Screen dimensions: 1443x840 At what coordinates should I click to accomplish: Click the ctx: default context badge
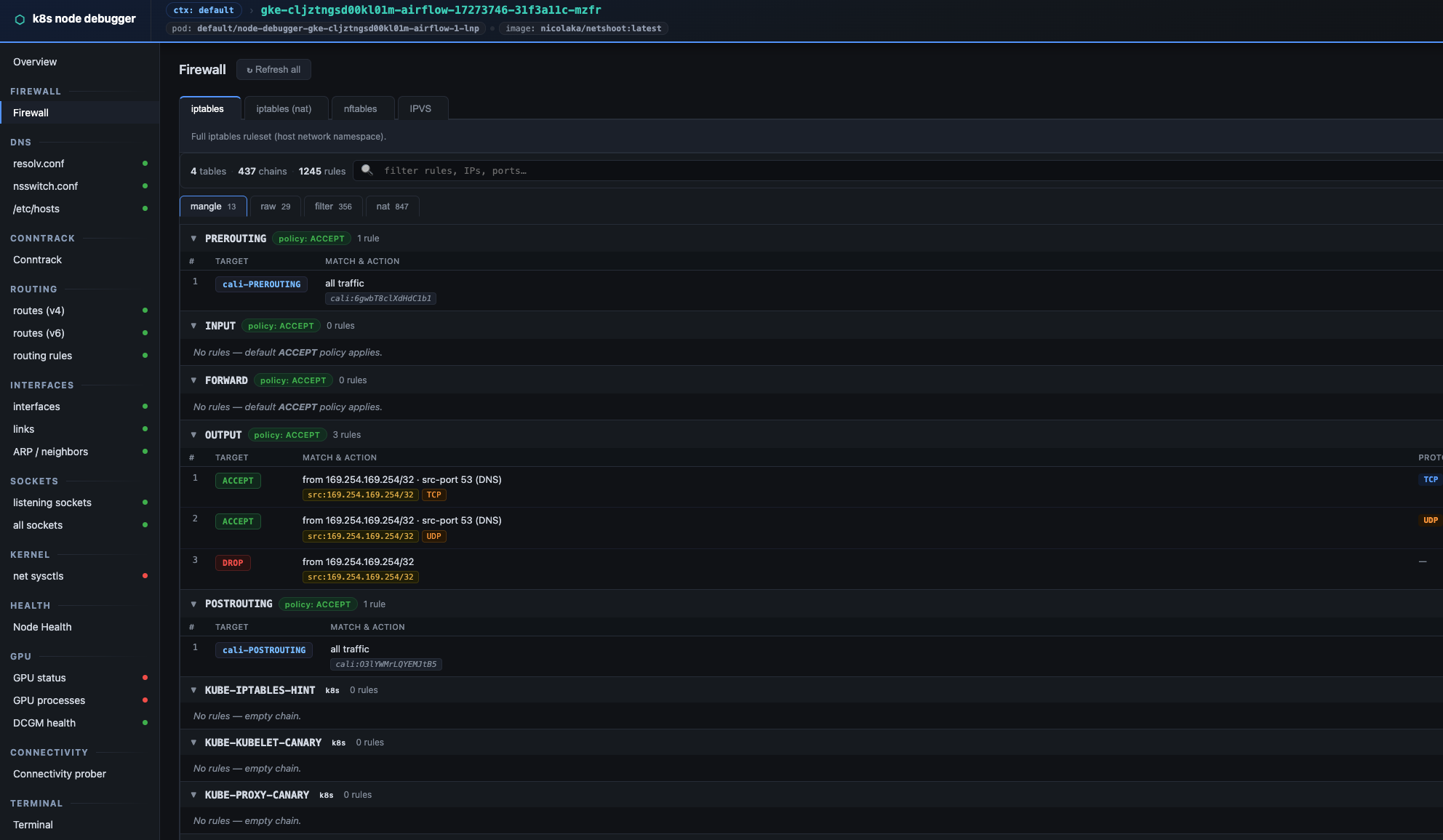[x=204, y=10]
